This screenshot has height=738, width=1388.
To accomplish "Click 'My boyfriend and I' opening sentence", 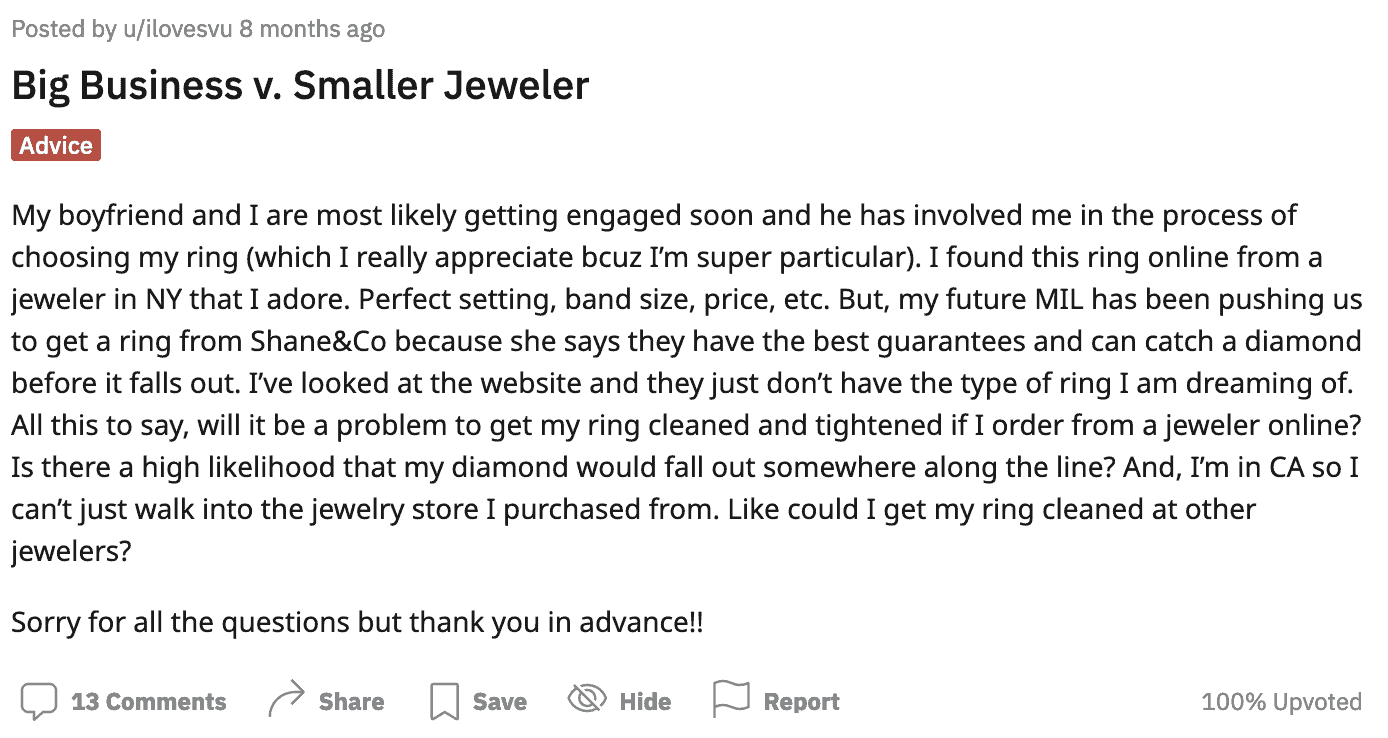I will click(x=126, y=215).
